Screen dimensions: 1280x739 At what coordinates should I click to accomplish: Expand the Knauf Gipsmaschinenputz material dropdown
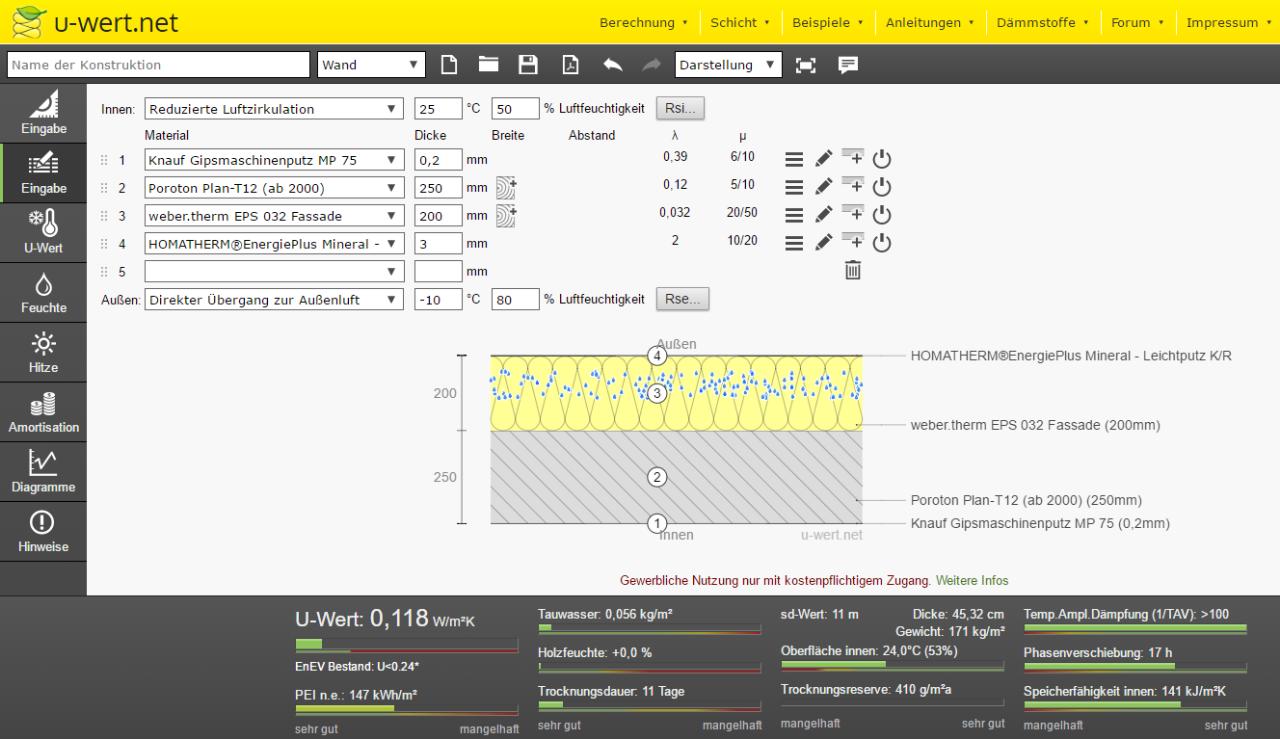coord(274,160)
